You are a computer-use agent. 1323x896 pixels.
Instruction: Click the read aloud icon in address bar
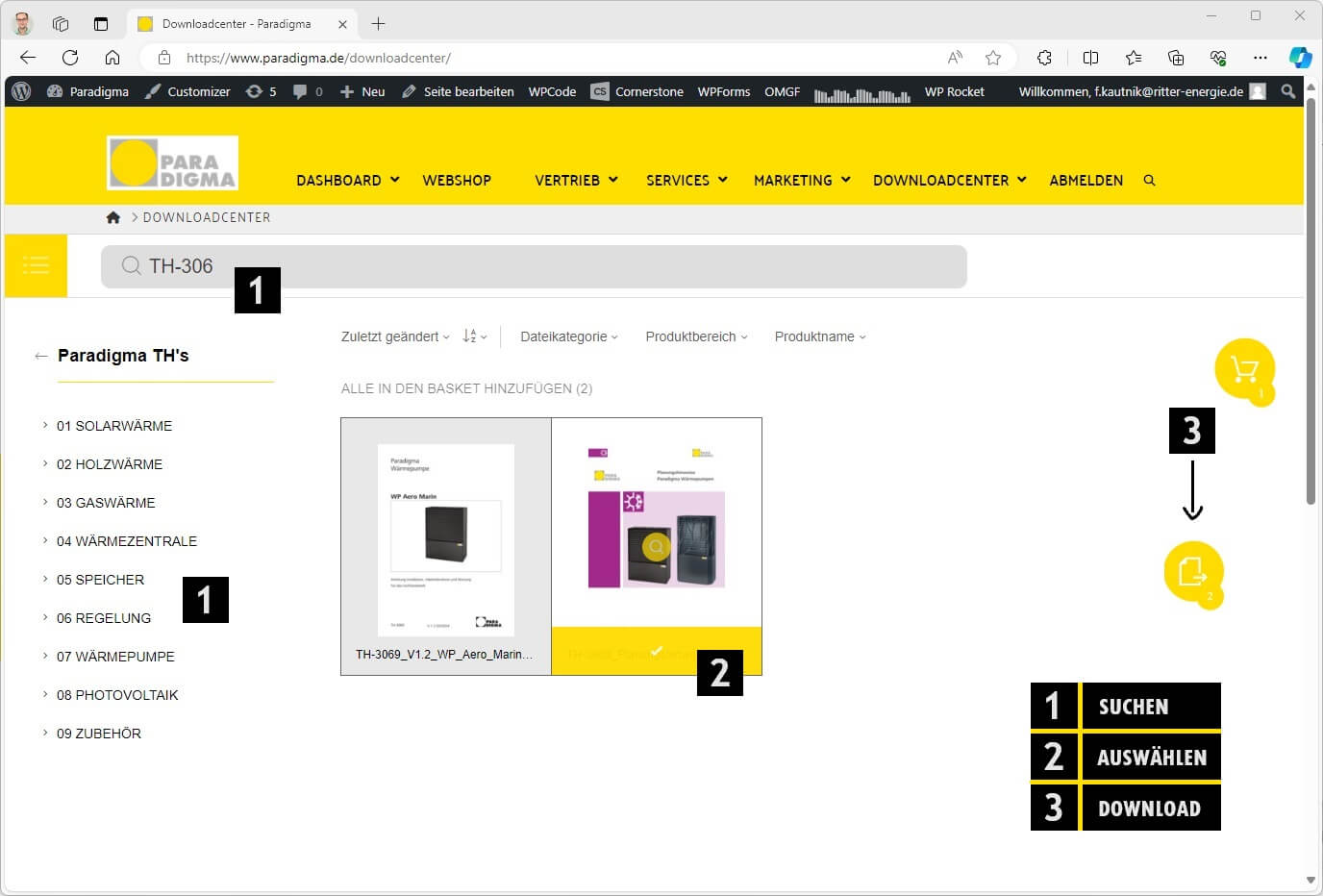pos(955,58)
